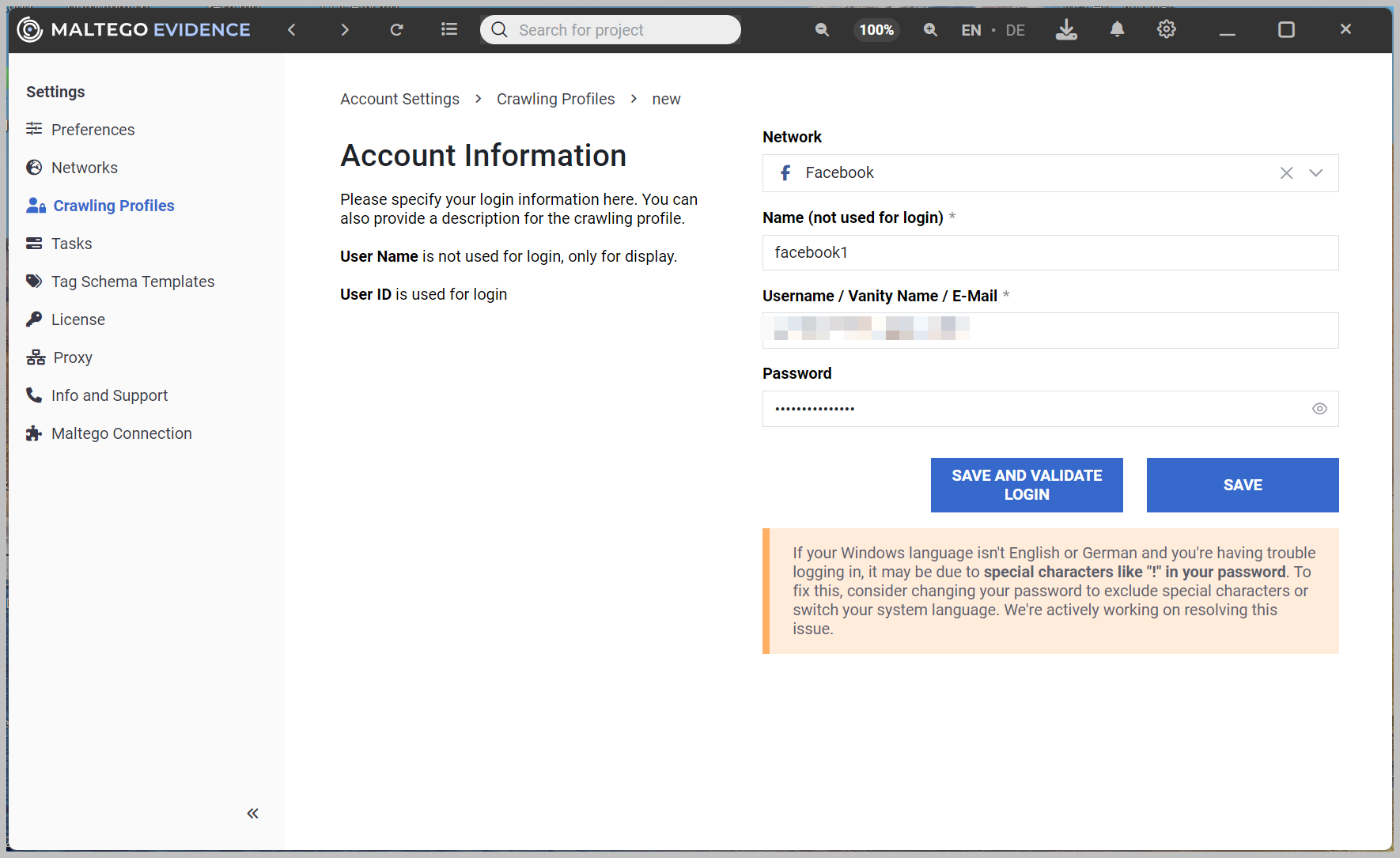This screenshot has height=858, width=1400.
Task: Go back with the left arrow
Action: coord(292,30)
